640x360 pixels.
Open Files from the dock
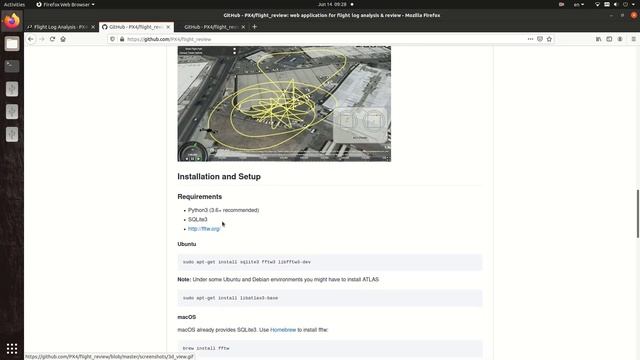(x=12, y=44)
